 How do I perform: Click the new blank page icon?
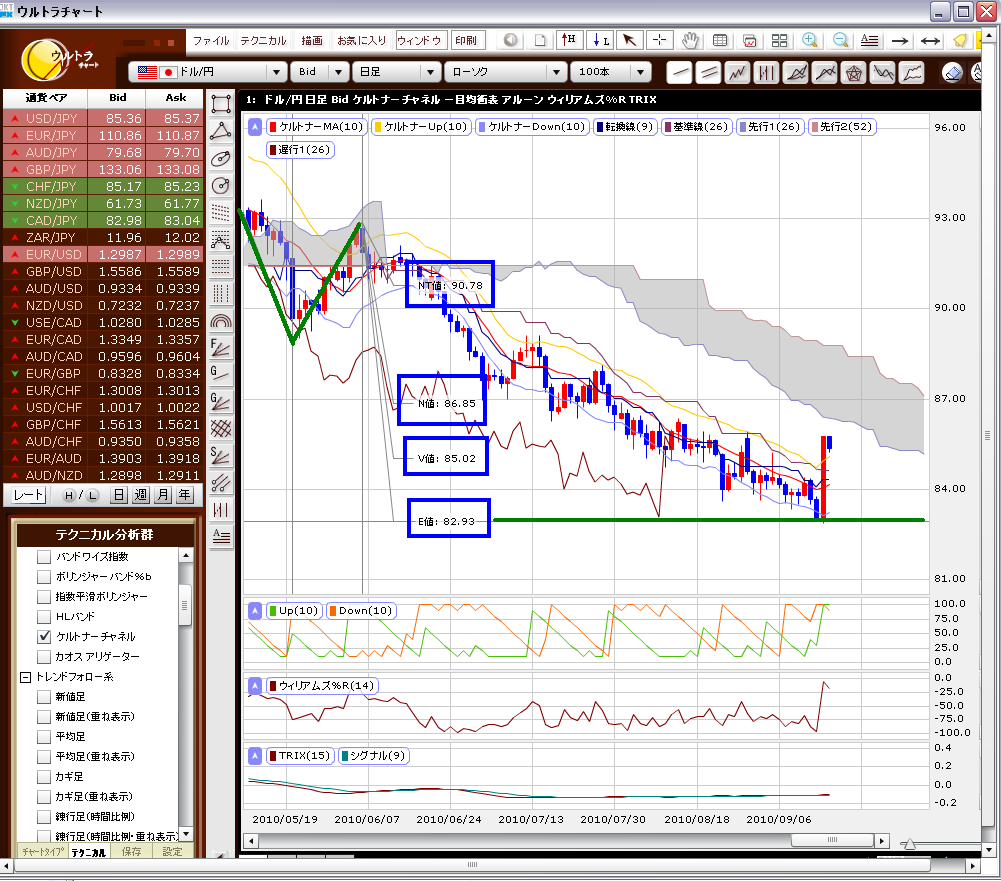coord(540,40)
